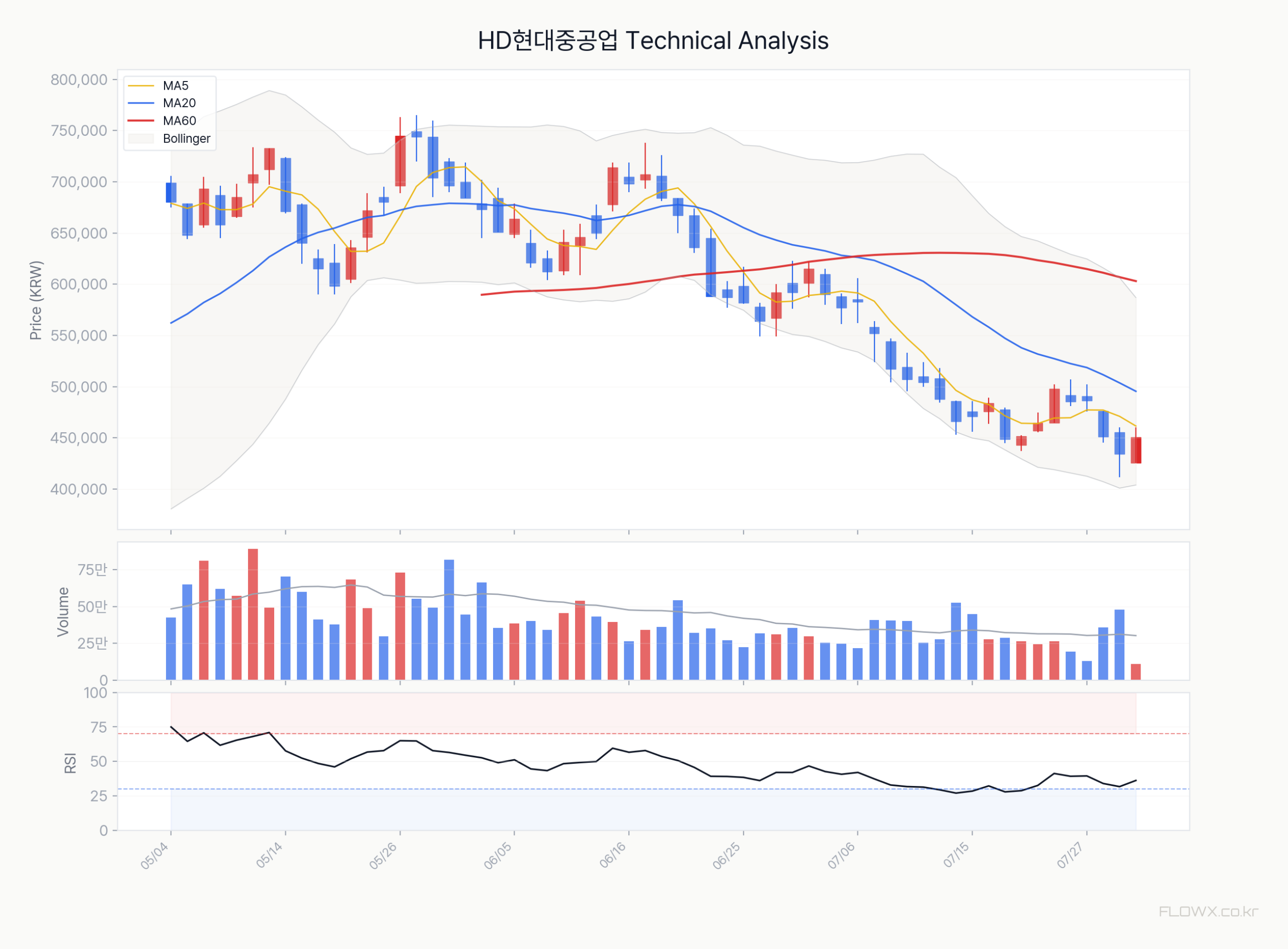Click the 0 tick on the RSI axis
Screen dimensions: 1288x949
click(x=103, y=831)
